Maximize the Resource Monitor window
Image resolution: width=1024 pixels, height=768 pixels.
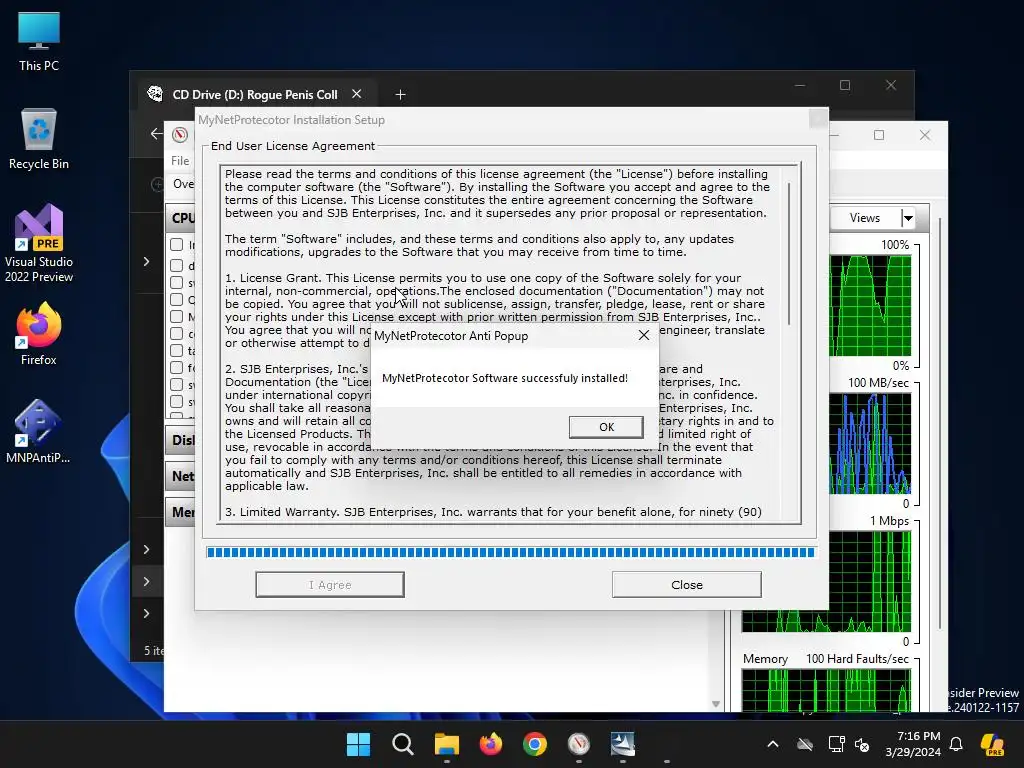(879, 135)
